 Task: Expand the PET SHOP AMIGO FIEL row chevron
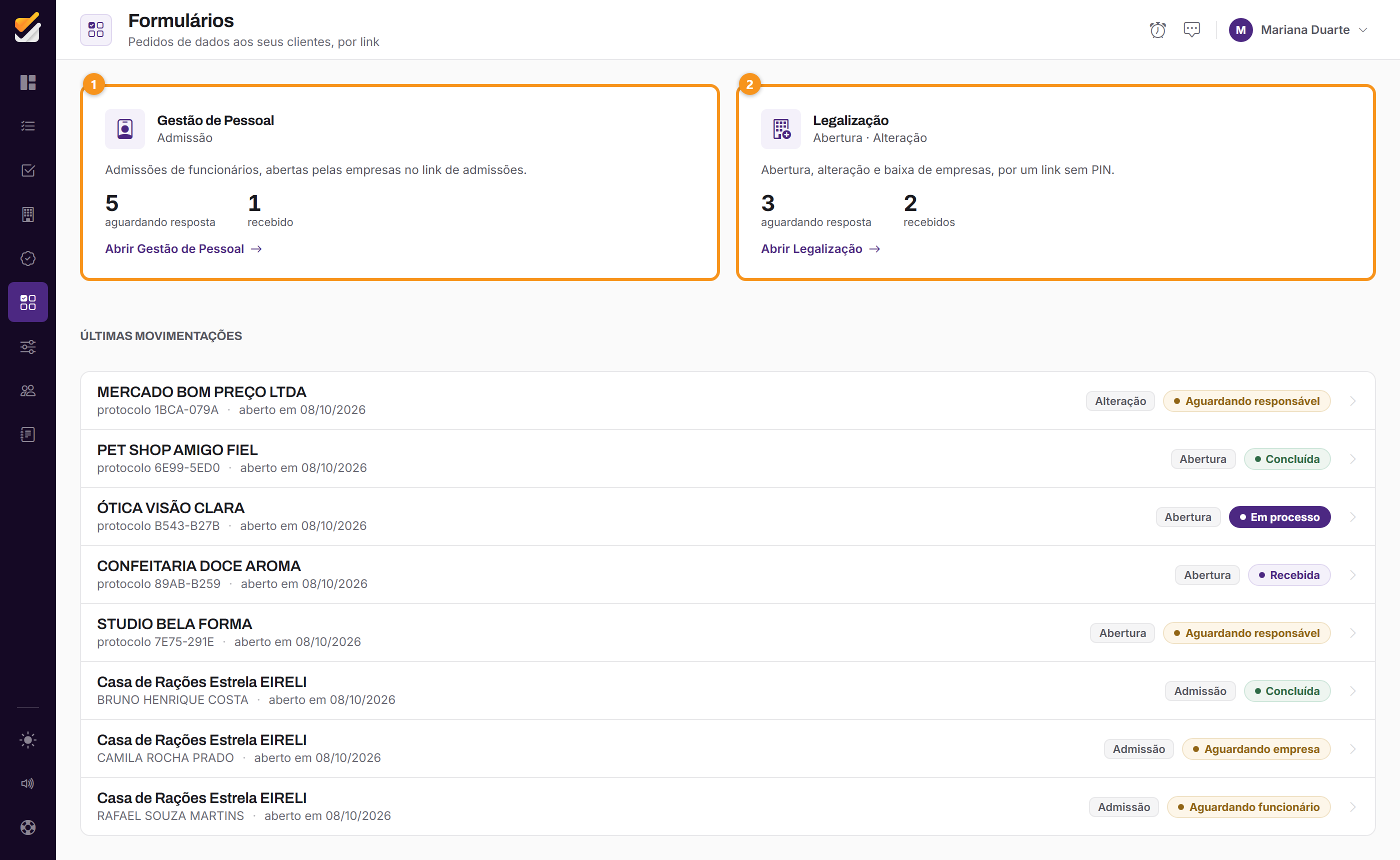pyautogui.click(x=1353, y=459)
